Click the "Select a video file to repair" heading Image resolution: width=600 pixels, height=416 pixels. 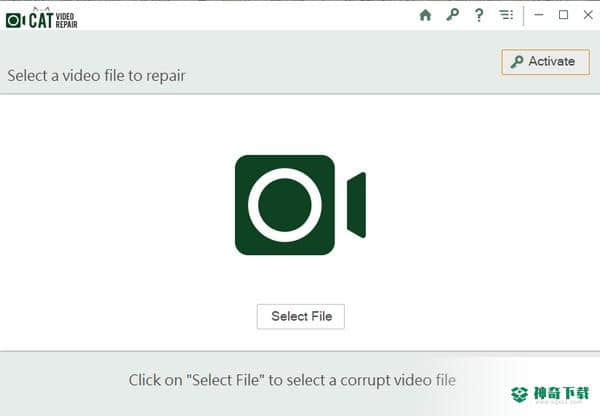[x=96, y=76]
